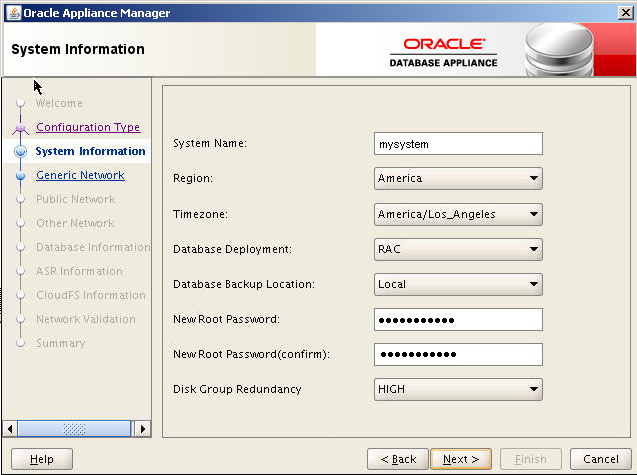Image resolution: width=637 pixels, height=475 pixels.
Task: Open the Configuration Type step link
Action: (88, 127)
